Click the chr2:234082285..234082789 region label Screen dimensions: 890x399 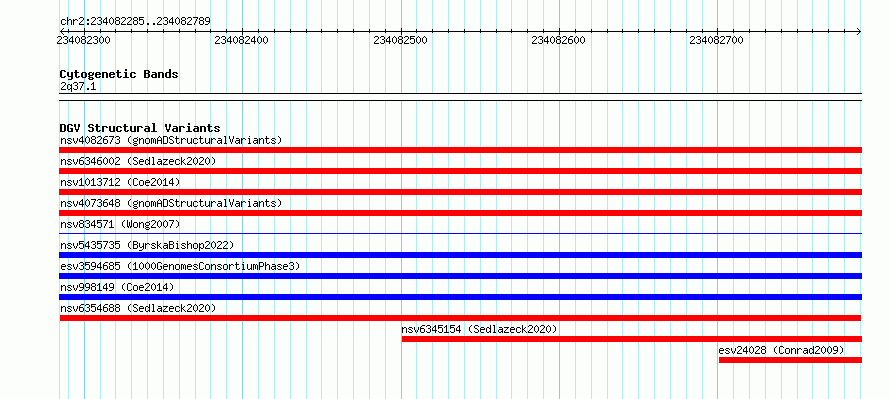click(135, 21)
